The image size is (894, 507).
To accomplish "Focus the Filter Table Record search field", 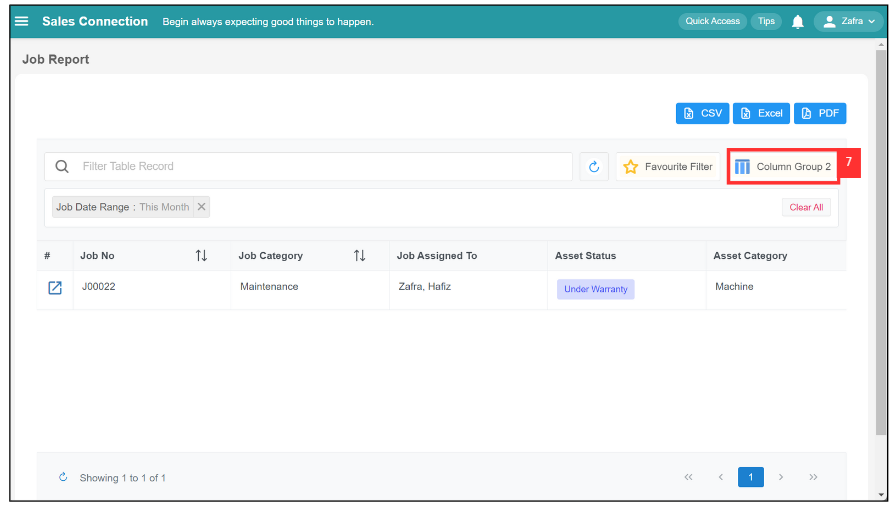I will [308, 167].
